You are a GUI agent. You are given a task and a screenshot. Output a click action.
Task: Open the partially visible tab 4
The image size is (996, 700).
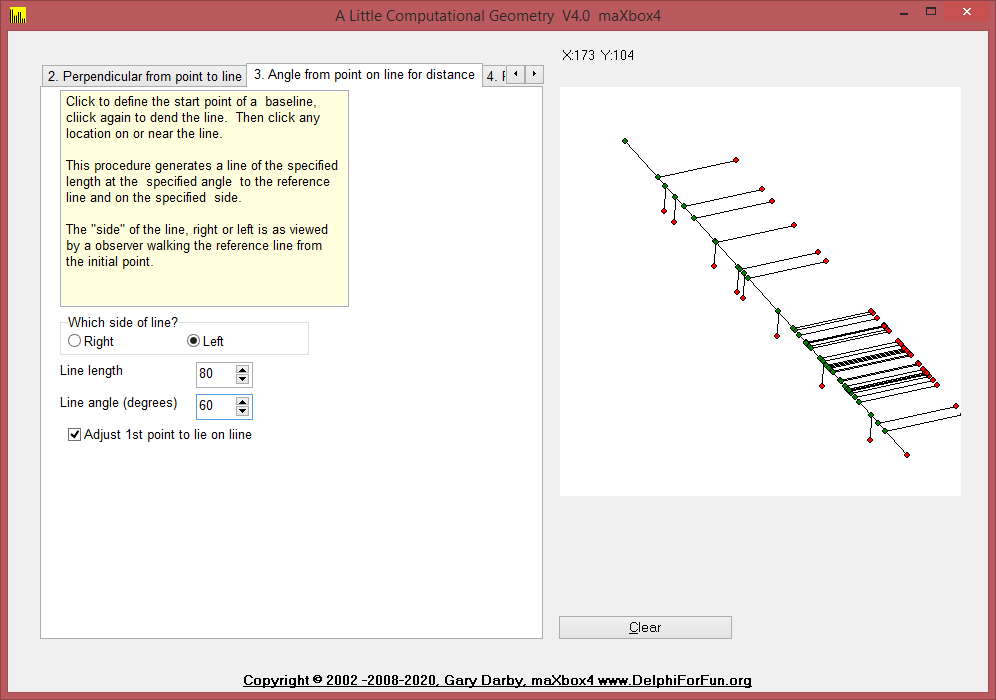coord(493,77)
